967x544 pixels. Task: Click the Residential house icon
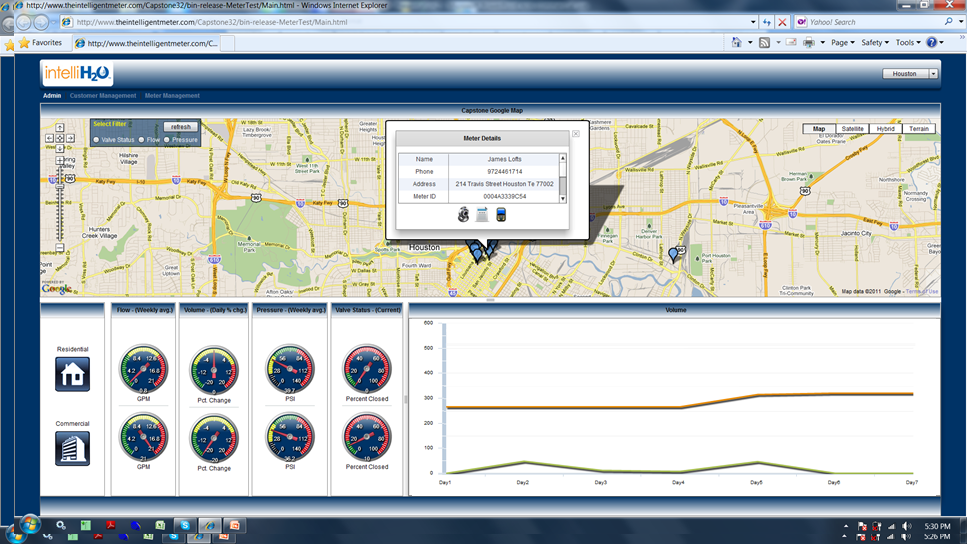(72, 374)
